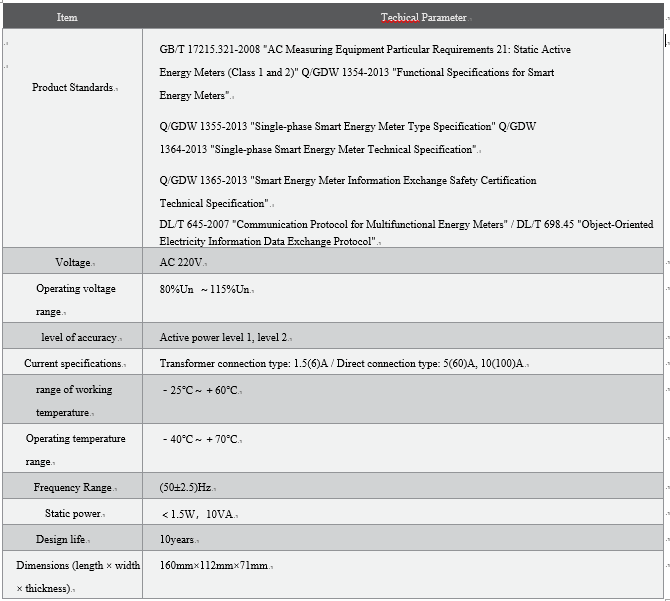Click the "160mm×112mm×71mm" dimensions value
Screen dimensions: 670x601
pyautogui.click(x=213, y=566)
